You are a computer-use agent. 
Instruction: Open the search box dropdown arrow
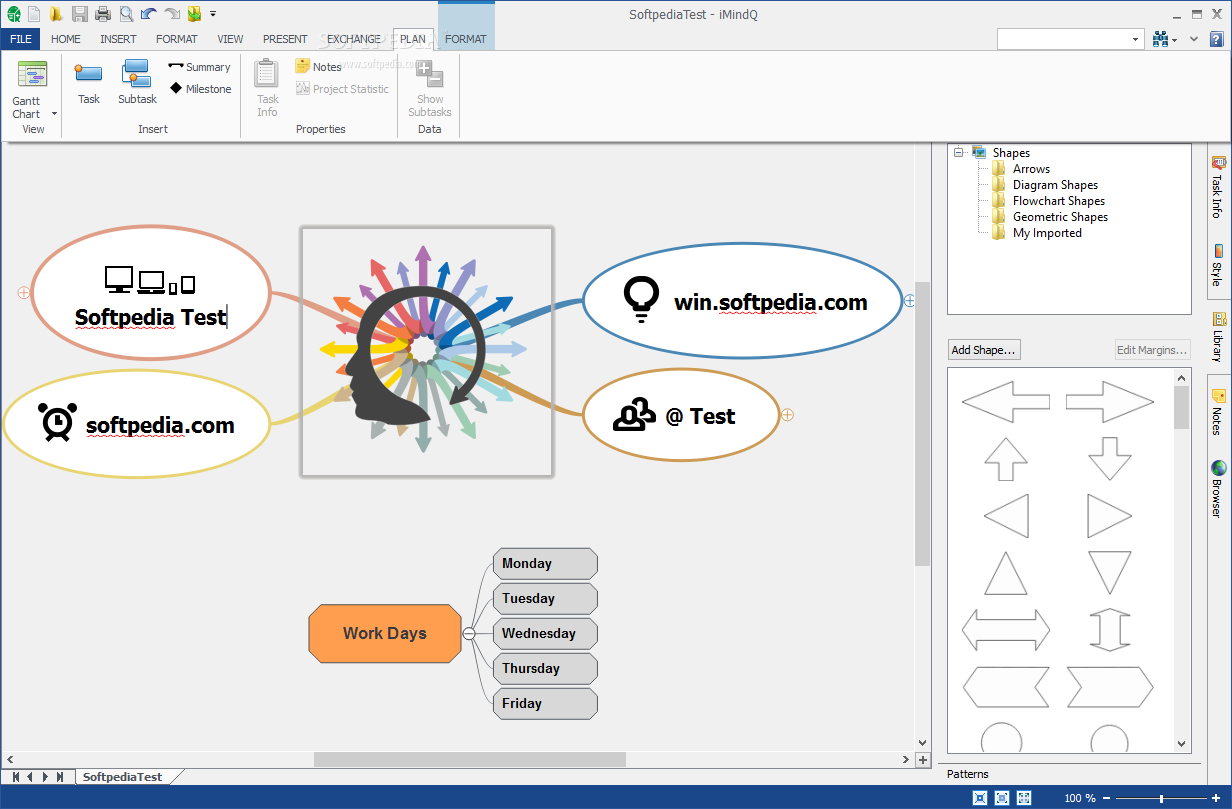[1136, 39]
